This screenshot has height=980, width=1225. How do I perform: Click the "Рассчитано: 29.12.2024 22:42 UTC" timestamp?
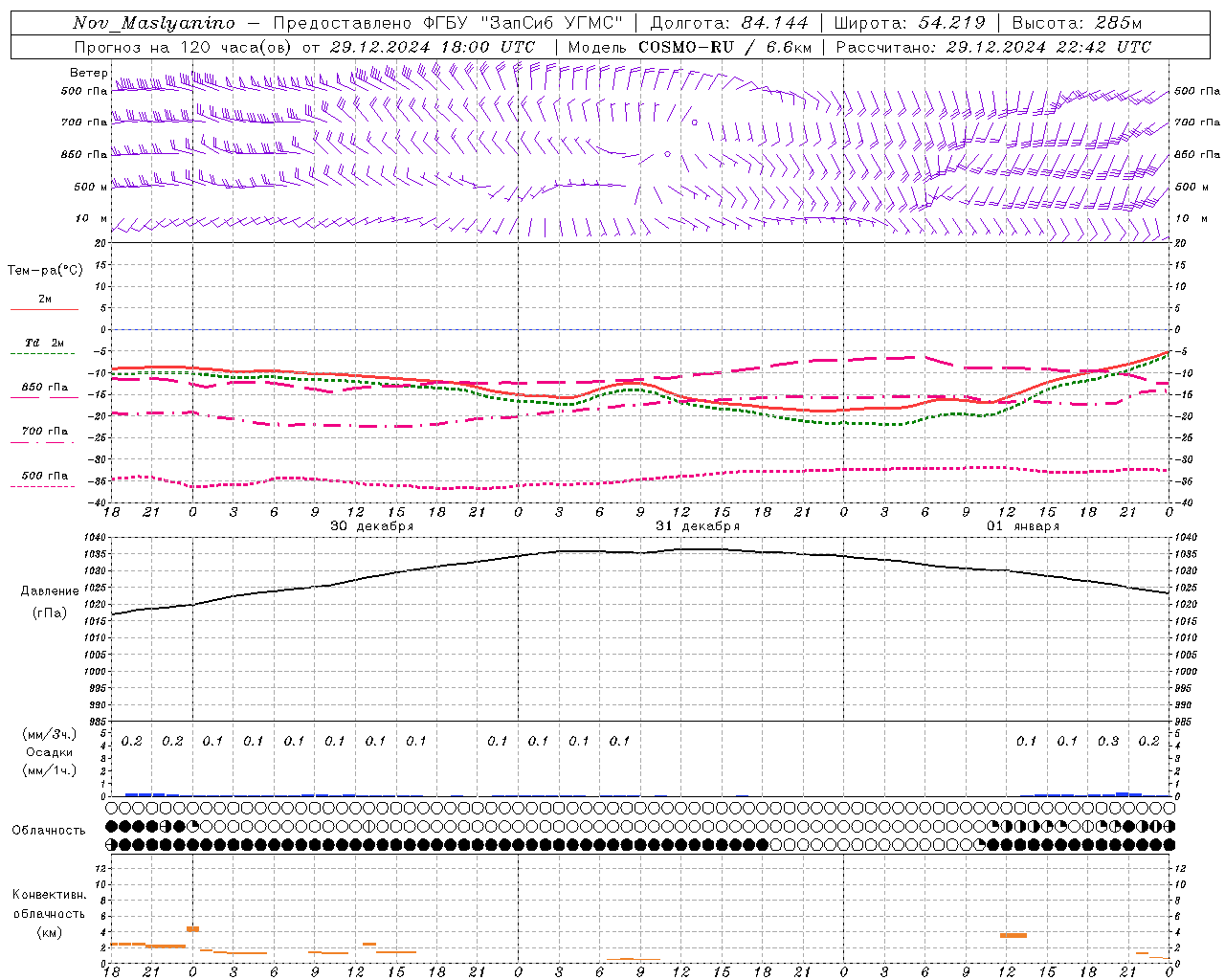tap(993, 47)
